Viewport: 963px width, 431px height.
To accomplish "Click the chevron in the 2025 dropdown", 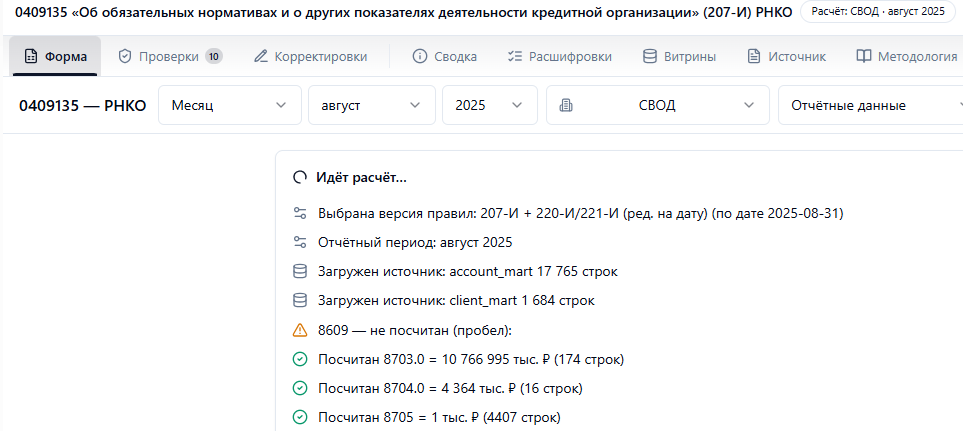I will 517,105.
